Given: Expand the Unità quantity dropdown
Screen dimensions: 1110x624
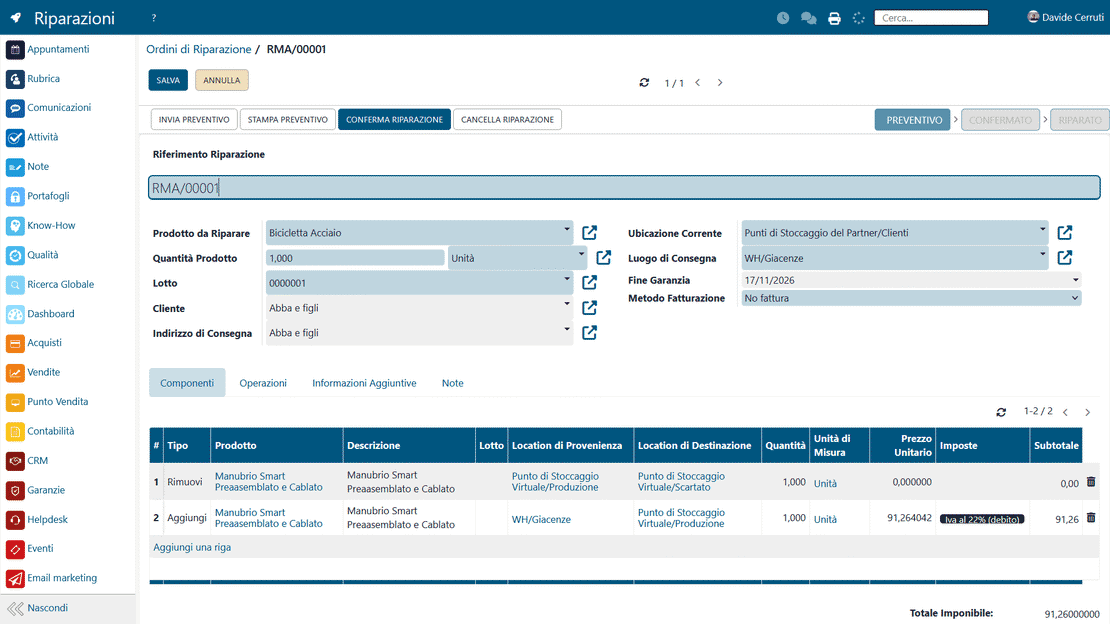Looking at the screenshot, I should click(x=581, y=254).
